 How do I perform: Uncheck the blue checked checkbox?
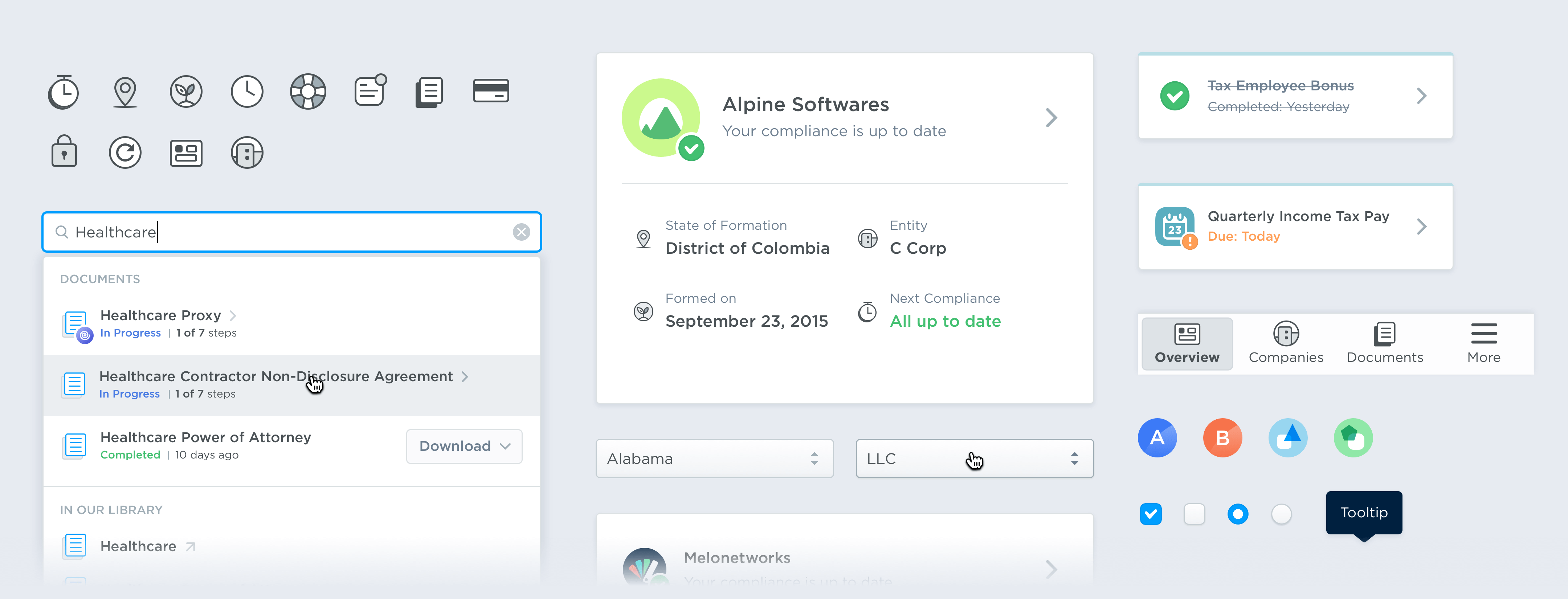[x=1151, y=514]
